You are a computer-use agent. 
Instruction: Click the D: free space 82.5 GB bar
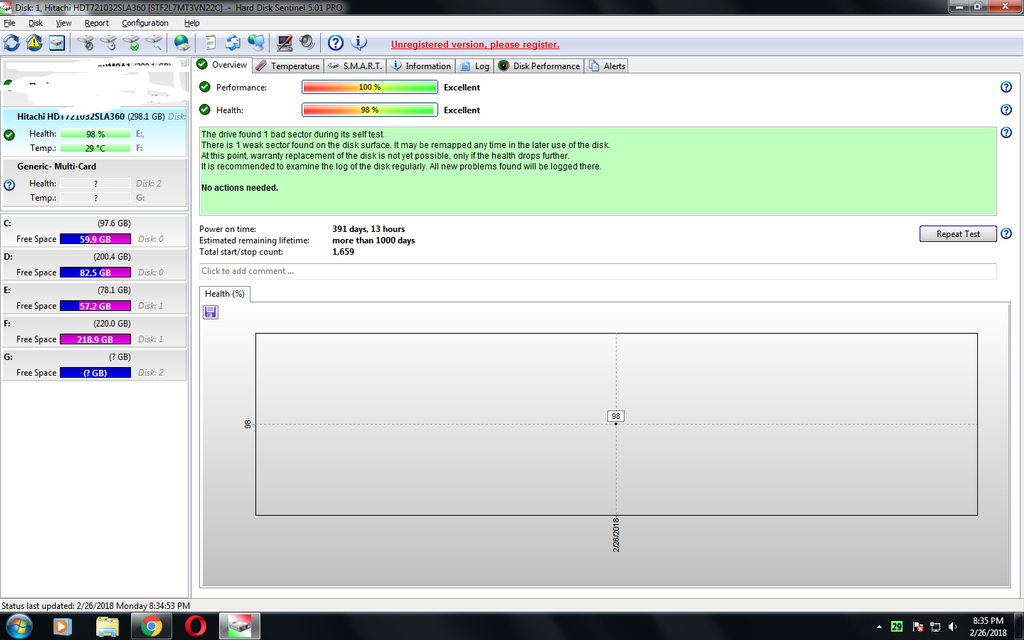[x=95, y=272]
